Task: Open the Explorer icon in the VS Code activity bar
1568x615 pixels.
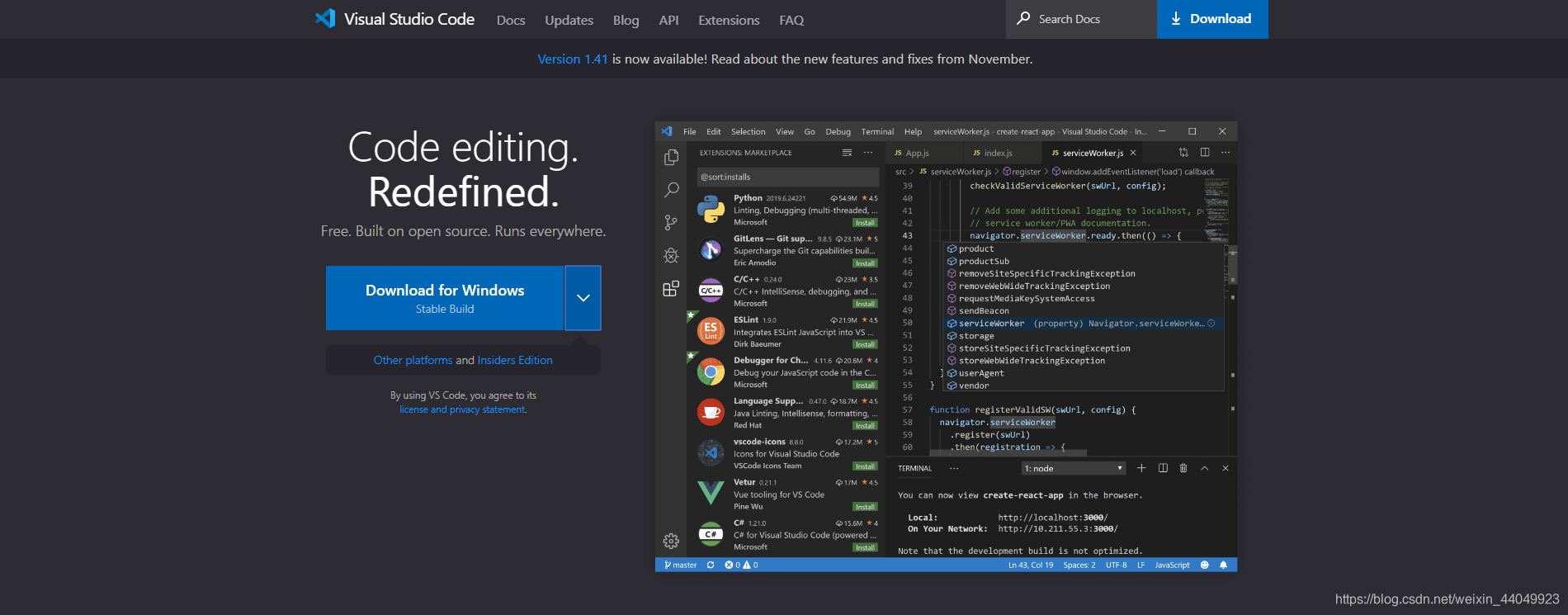Action: [671, 157]
